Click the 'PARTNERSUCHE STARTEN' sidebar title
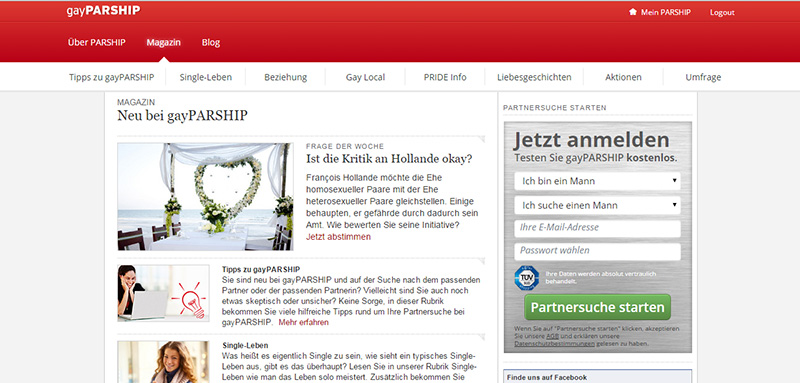The width and height of the screenshot is (800, 383). [555, 108]
